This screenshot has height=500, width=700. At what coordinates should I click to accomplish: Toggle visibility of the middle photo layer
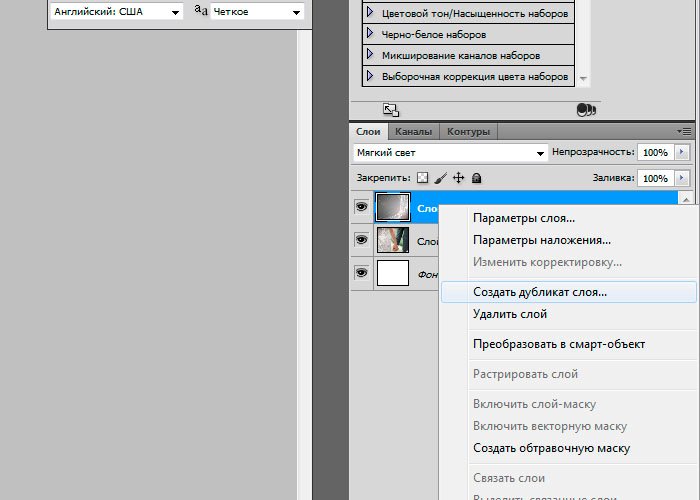pyautogui.click(x=361, y=240)
